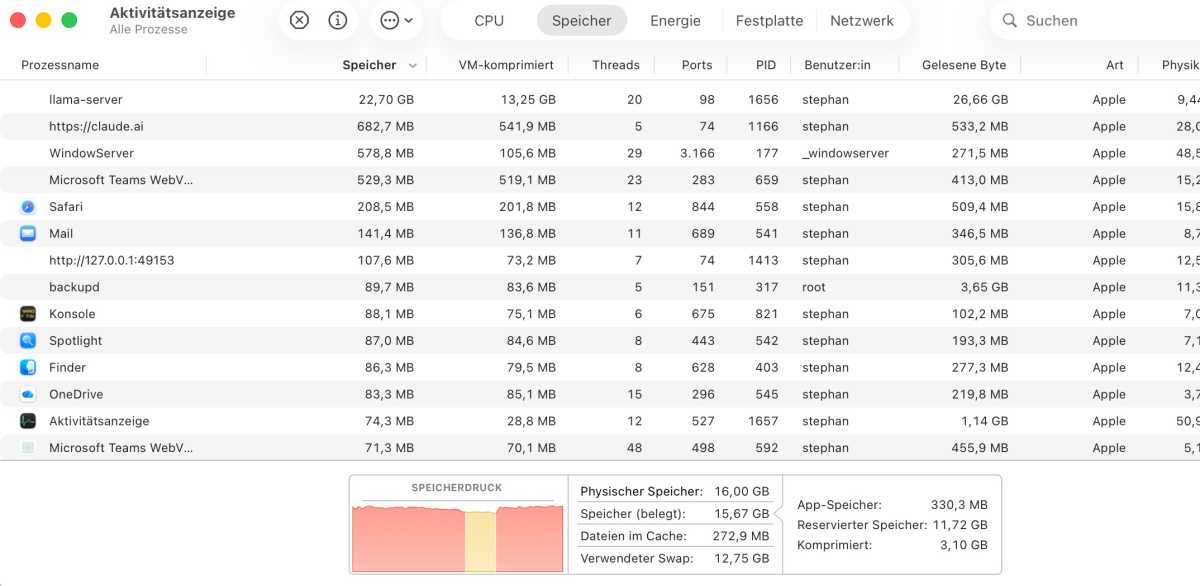Click the Konsole app icon
The height and width of the screenshot is (586, 1200).
point(28,314)
